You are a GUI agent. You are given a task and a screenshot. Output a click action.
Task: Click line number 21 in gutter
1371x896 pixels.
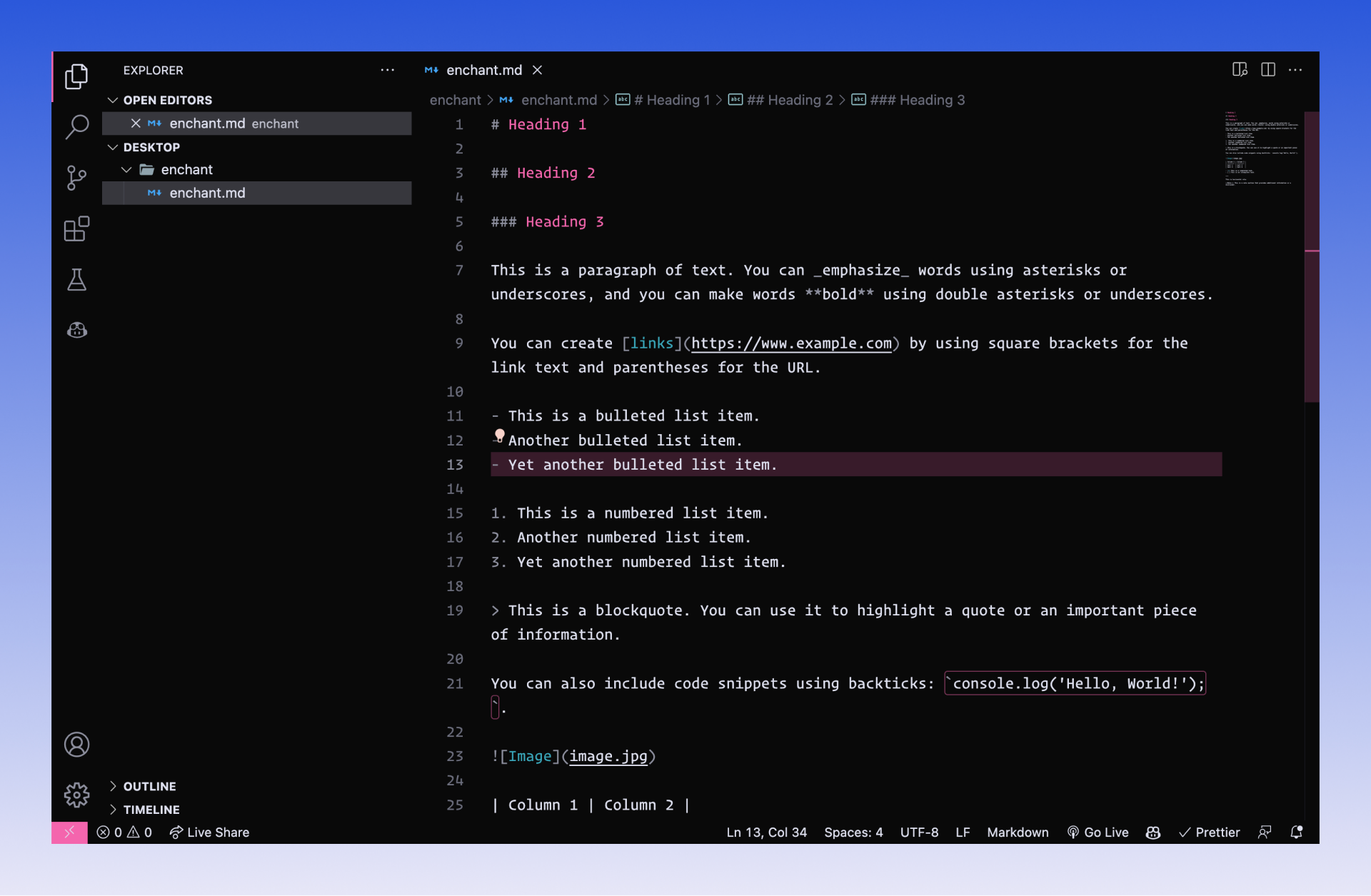pos(455,684)
